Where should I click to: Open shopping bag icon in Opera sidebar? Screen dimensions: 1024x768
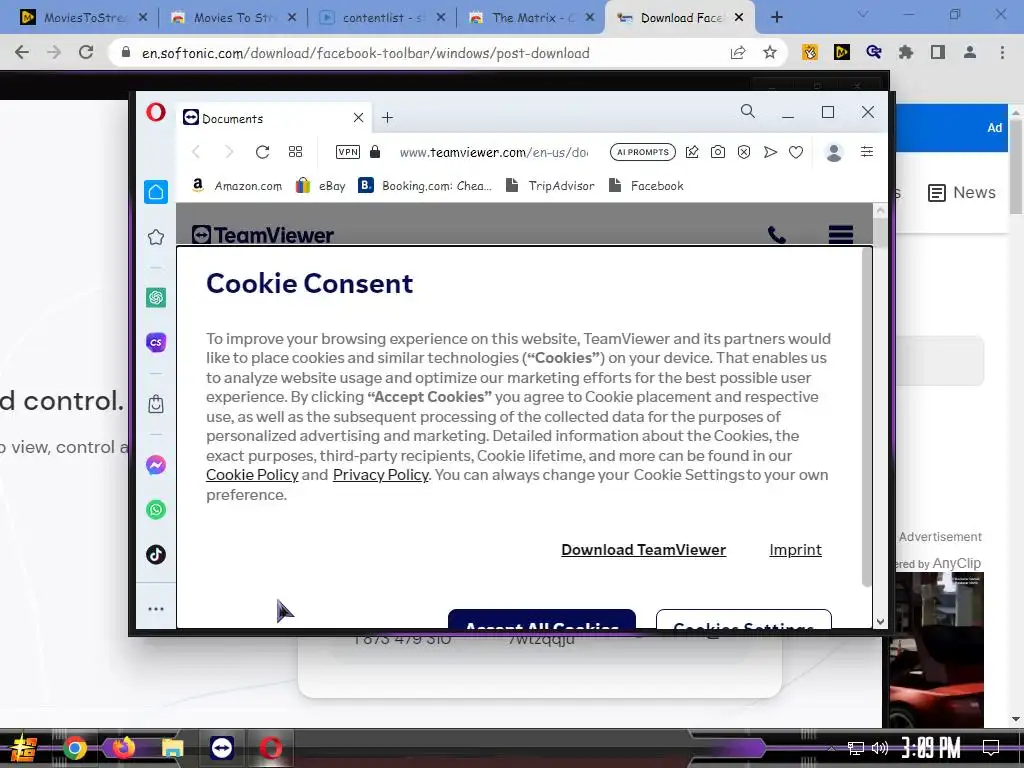click(x=156, y=404)
